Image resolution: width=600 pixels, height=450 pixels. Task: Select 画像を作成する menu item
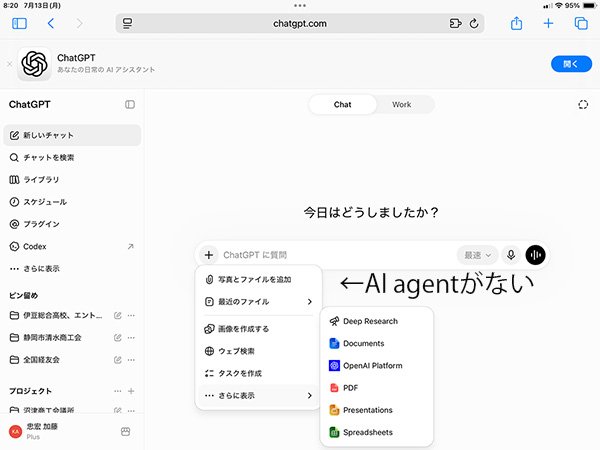[259, 329]
